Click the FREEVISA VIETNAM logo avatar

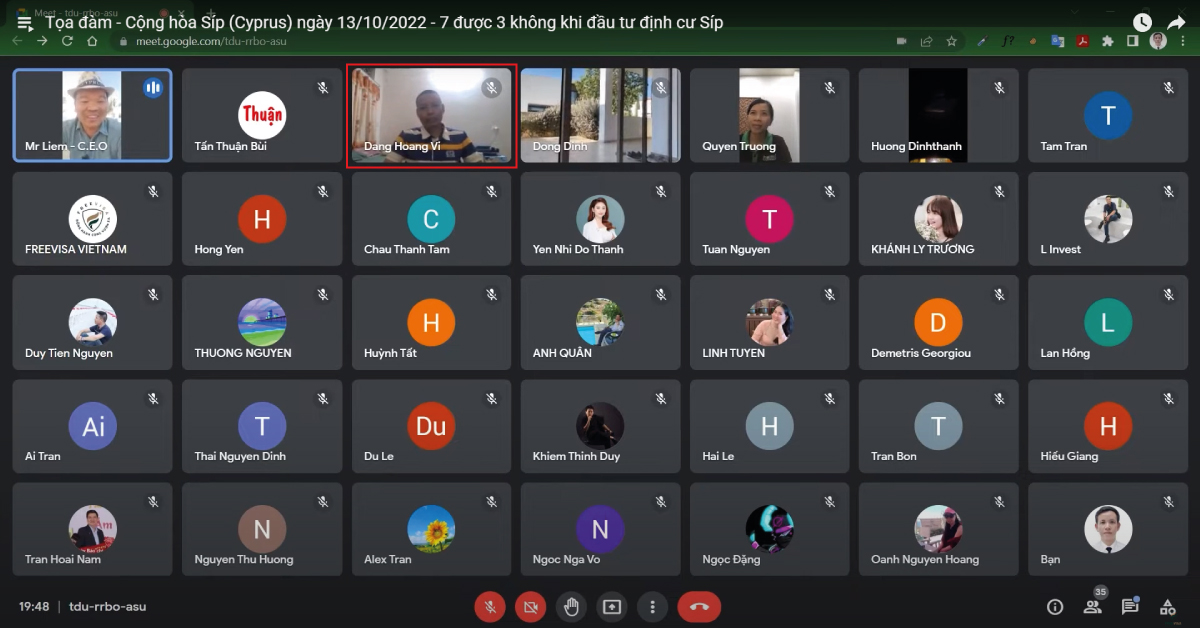pyautogui.click(x=93, y=219)
